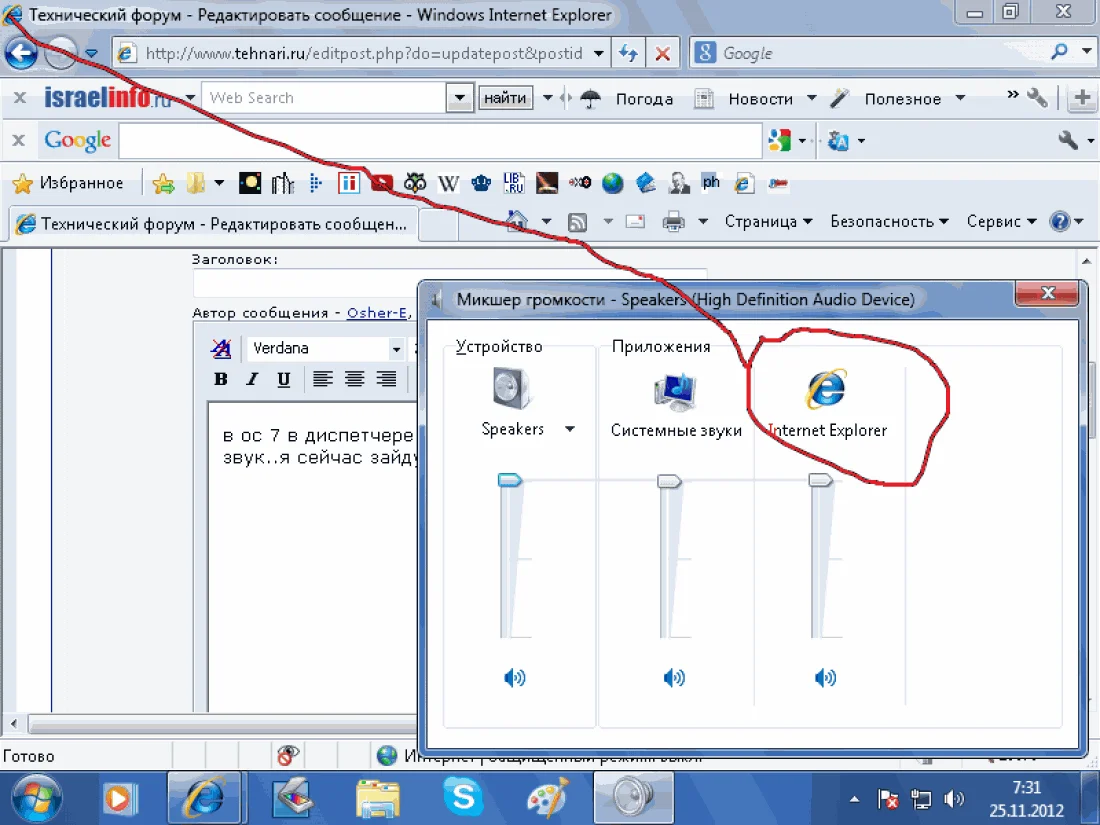Open the israelinfo logo dropdown arrow
Screen dimensions: 1100x825
coord(190,98)
